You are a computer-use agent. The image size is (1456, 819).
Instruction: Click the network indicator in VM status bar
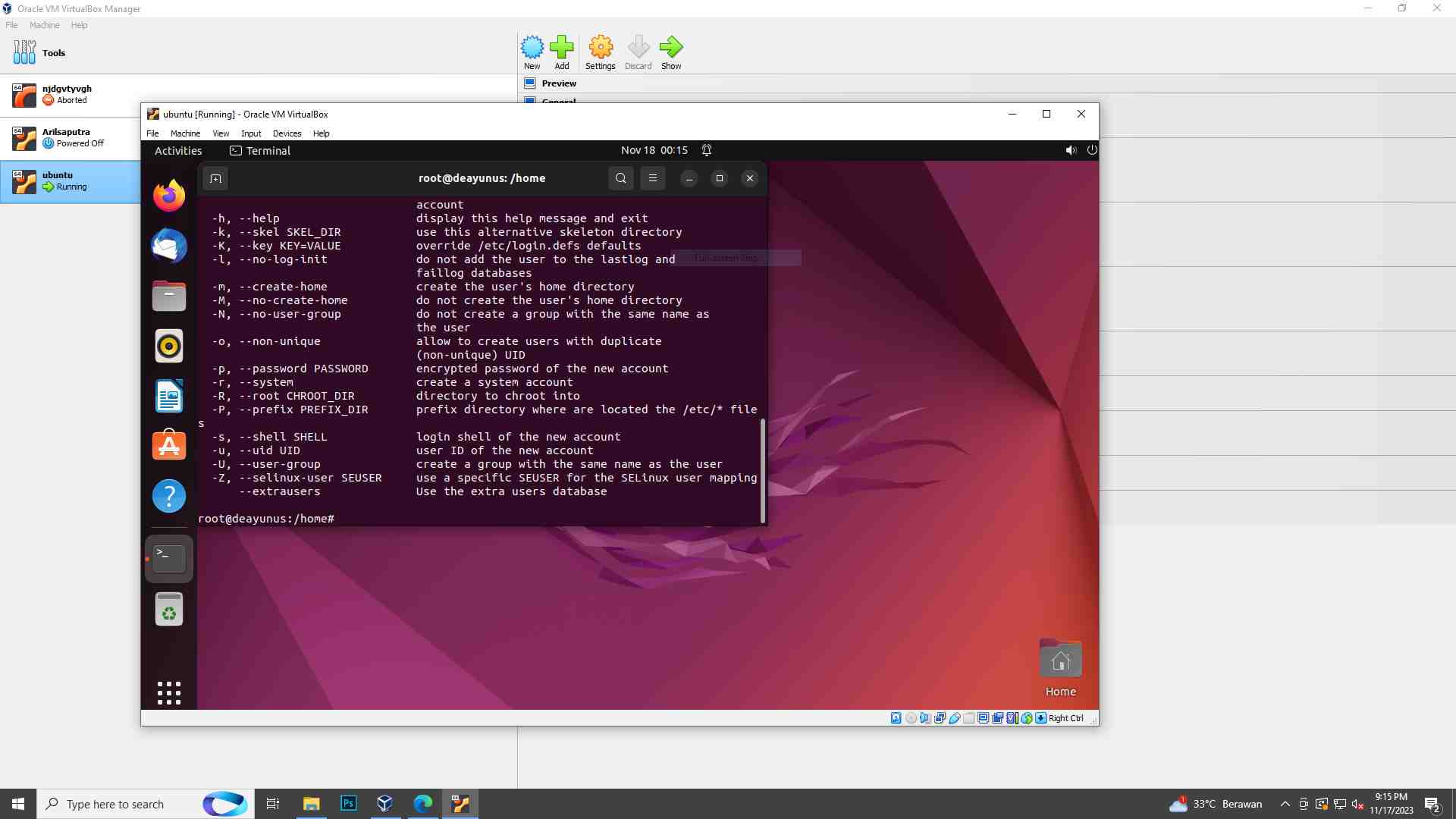[940, 718]
